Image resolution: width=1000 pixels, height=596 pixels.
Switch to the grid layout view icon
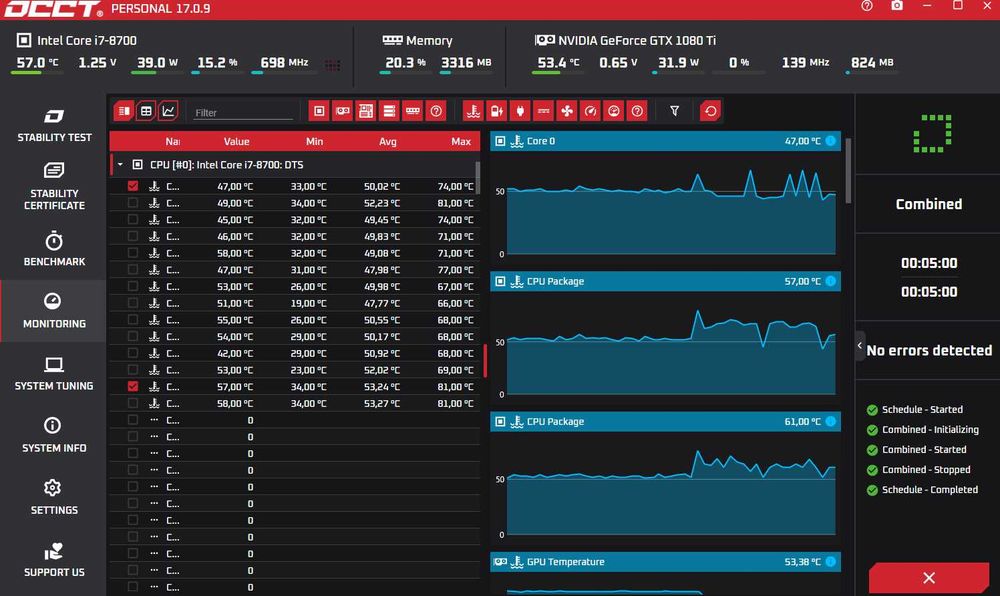pyautogui.click(x=146, y=111)
